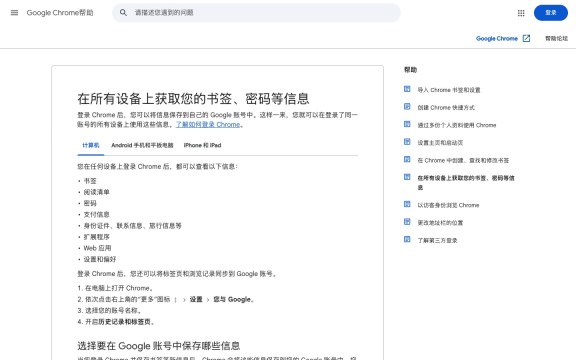Click the external link icon beside Google Chrome

pyautogui.click(x=526, y=38)
